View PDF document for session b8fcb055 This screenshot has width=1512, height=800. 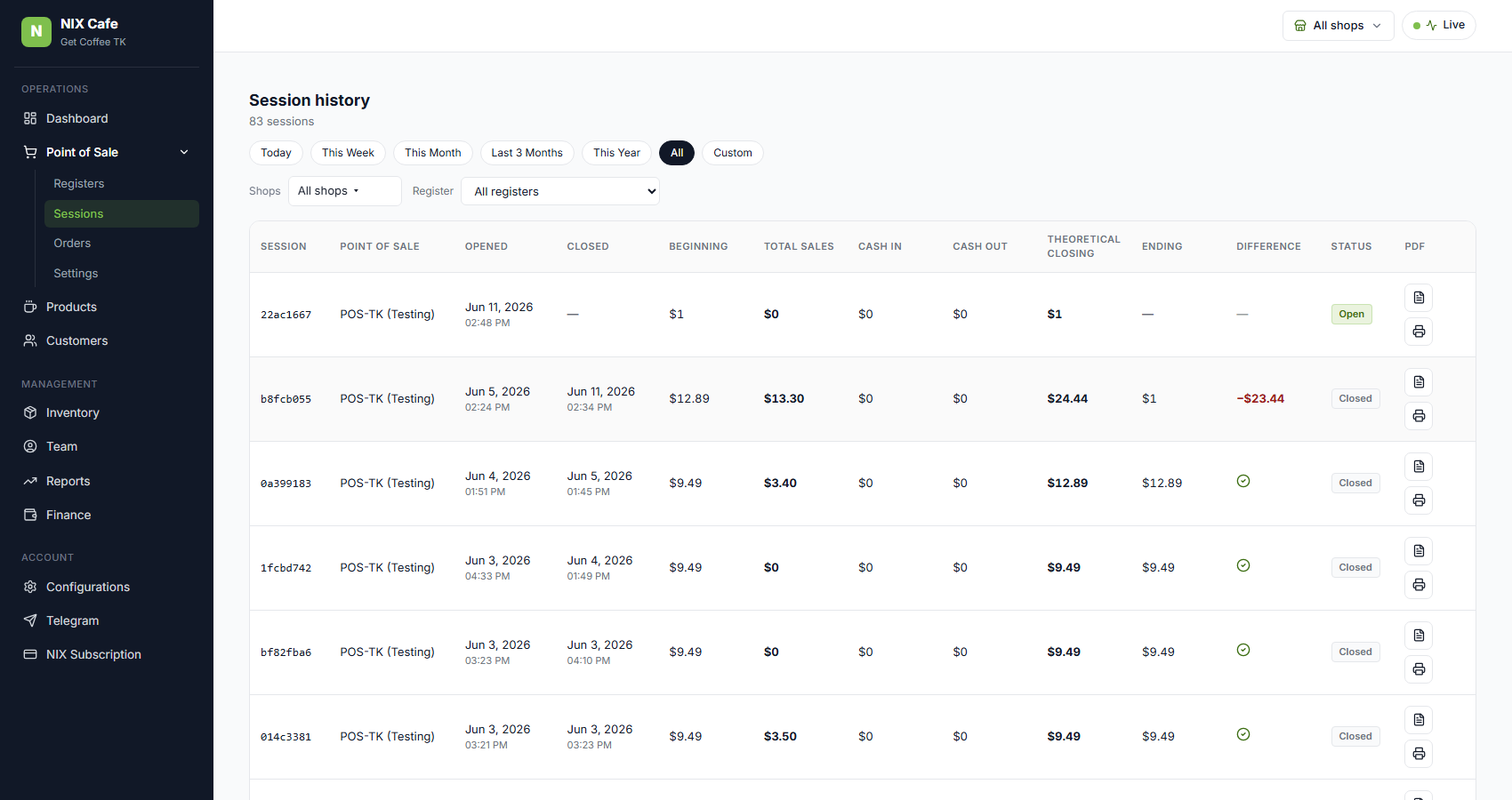point(1419,382)
